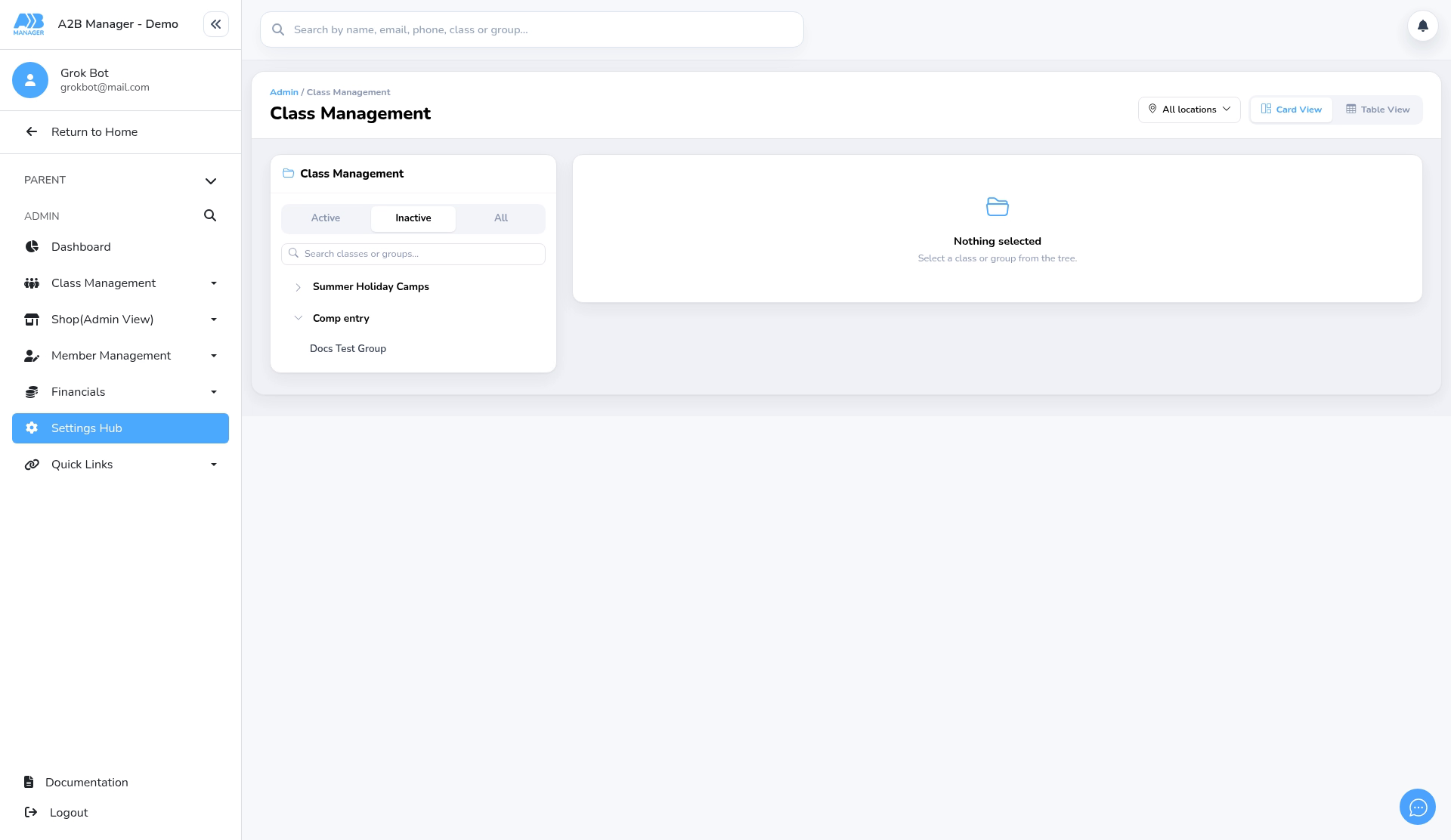Image resolution: width=1451 pixels, height=840 pixels.
Task: Click the A2B Manager logo
Action: [29, 24]
